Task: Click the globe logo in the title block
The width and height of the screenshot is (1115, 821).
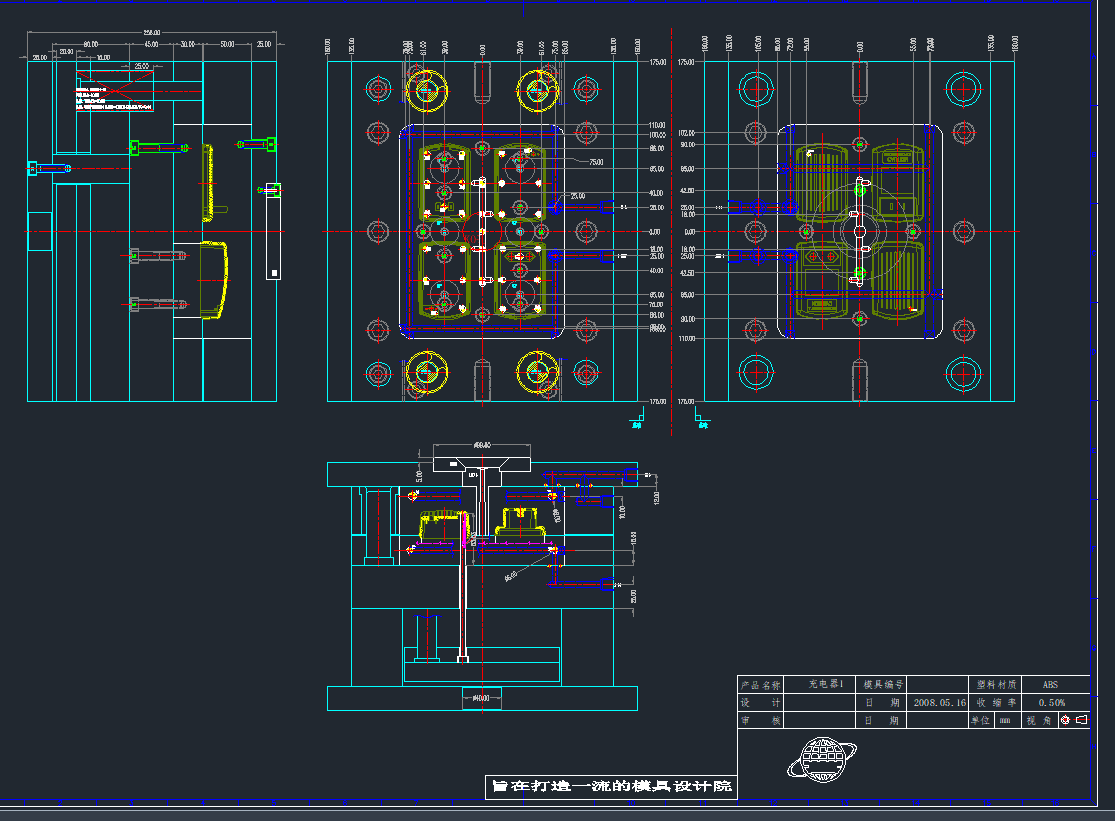Action: point(824,757)
